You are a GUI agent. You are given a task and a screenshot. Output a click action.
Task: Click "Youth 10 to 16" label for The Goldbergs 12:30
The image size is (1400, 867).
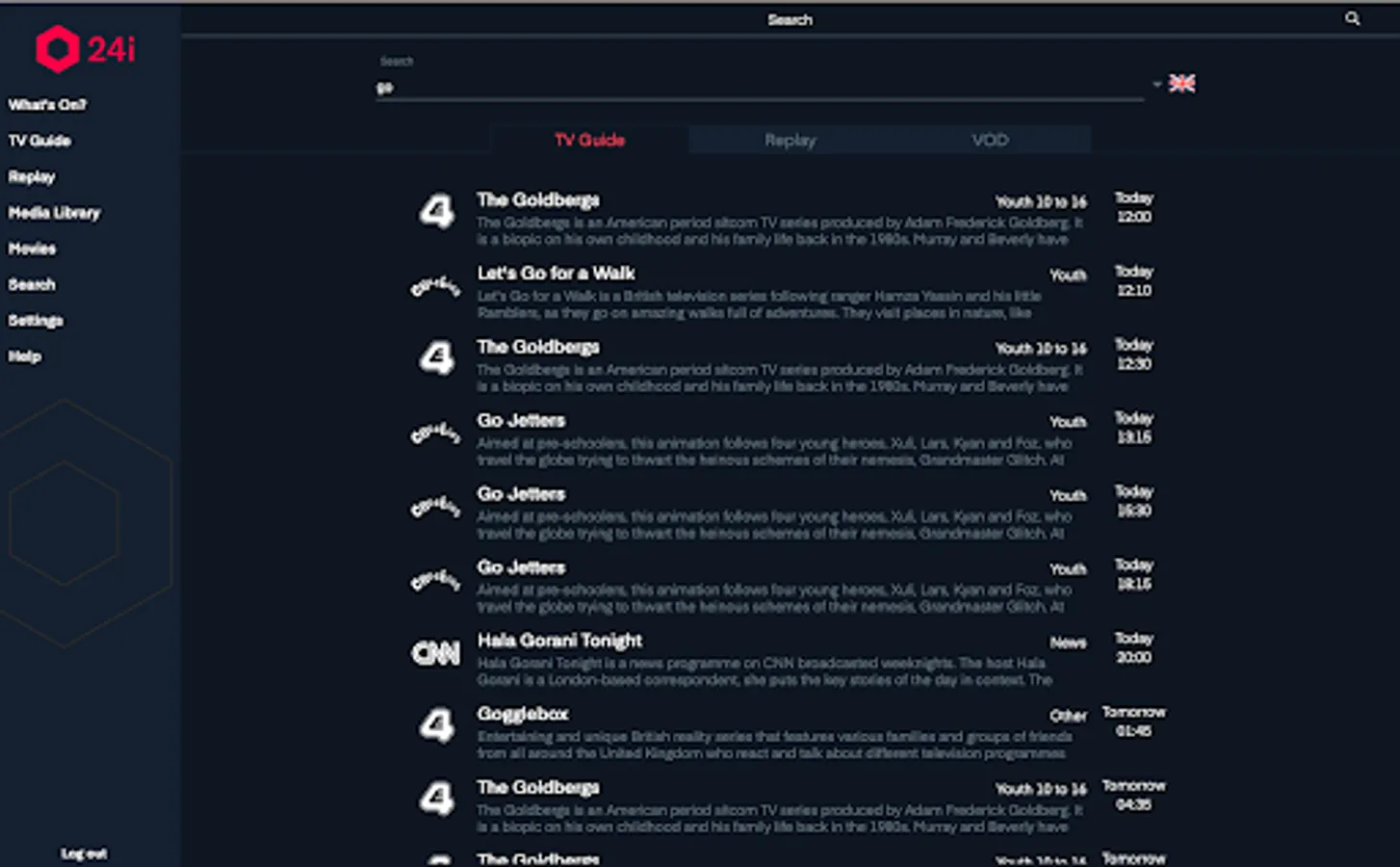[1041, 349]
